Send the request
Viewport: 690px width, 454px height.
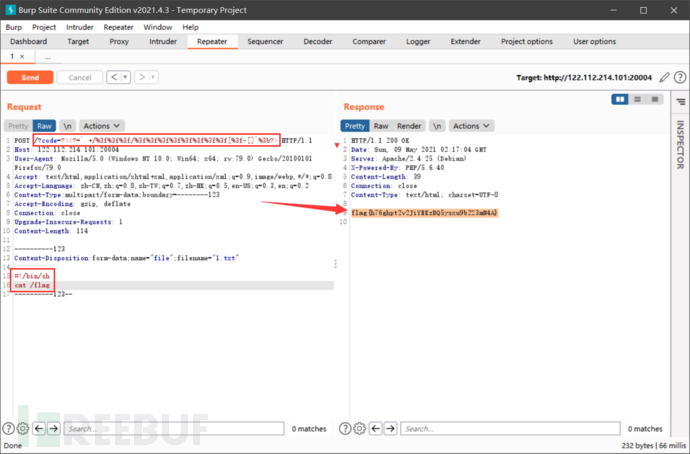tap(30, 77)
